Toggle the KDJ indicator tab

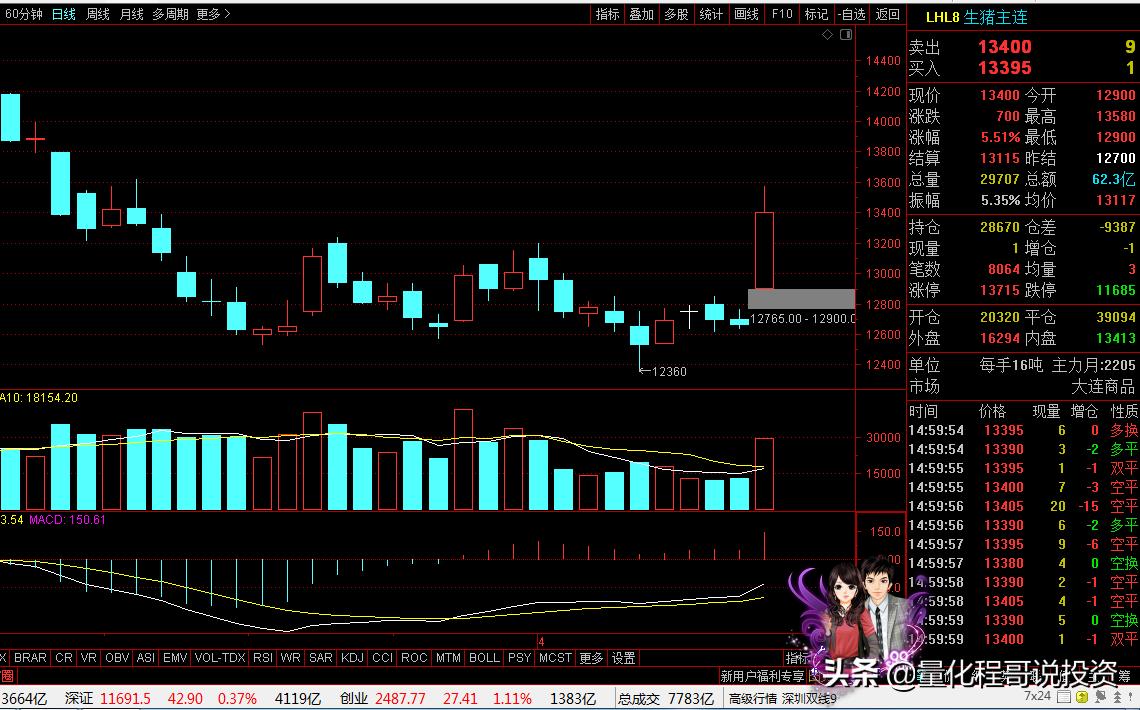(x=352, y=658)
